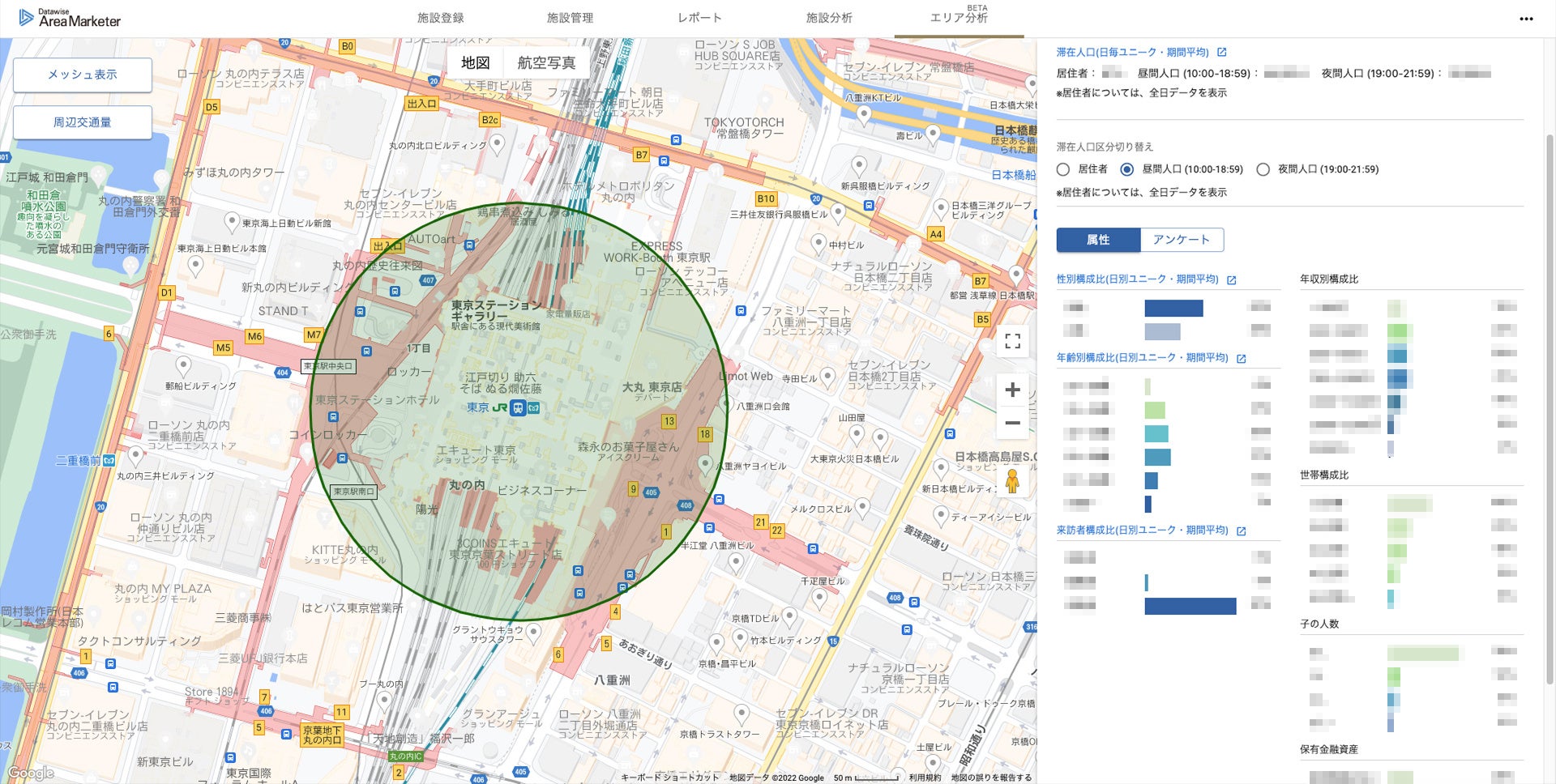Switch map to 航空写真 view
1556x784 pixels.
point(546,62)
